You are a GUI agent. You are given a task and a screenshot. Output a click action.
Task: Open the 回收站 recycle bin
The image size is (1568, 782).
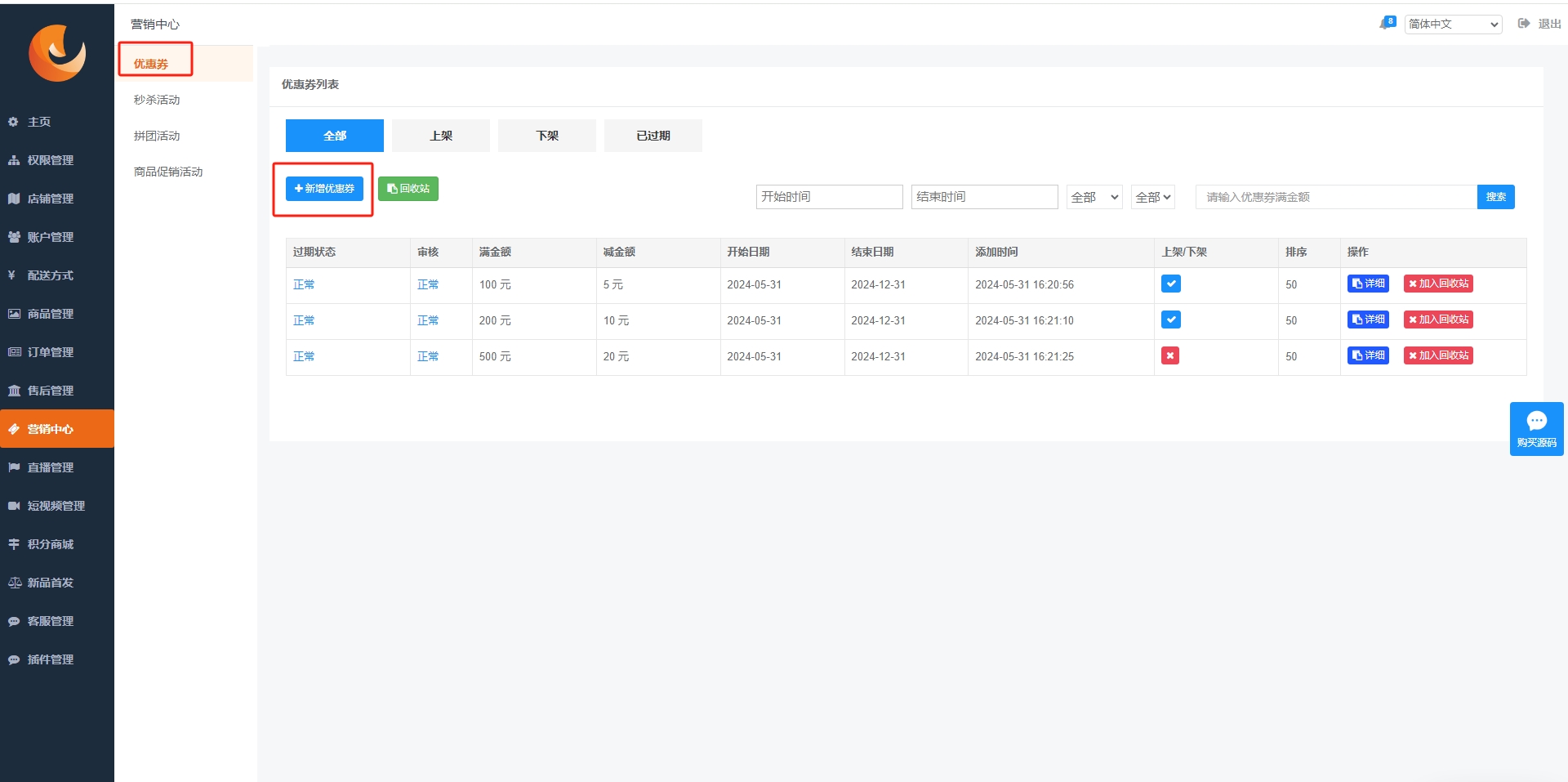pyautogui.click(x=408, y=189)
